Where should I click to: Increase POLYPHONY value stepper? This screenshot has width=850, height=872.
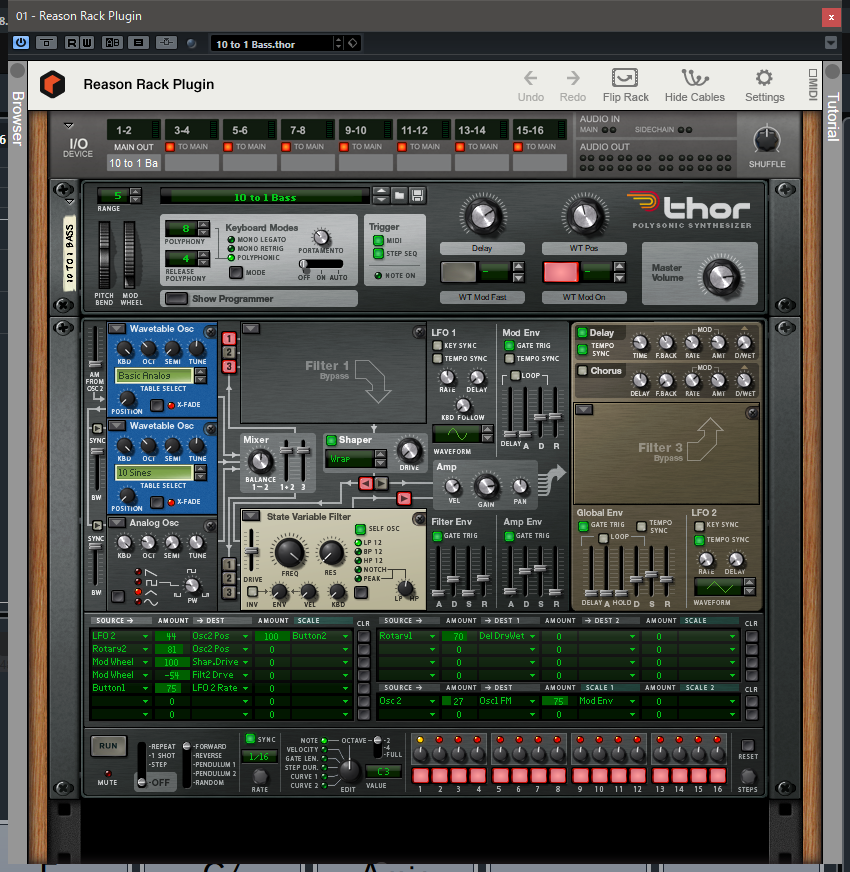pyautogui.click(x=204, y=224)
